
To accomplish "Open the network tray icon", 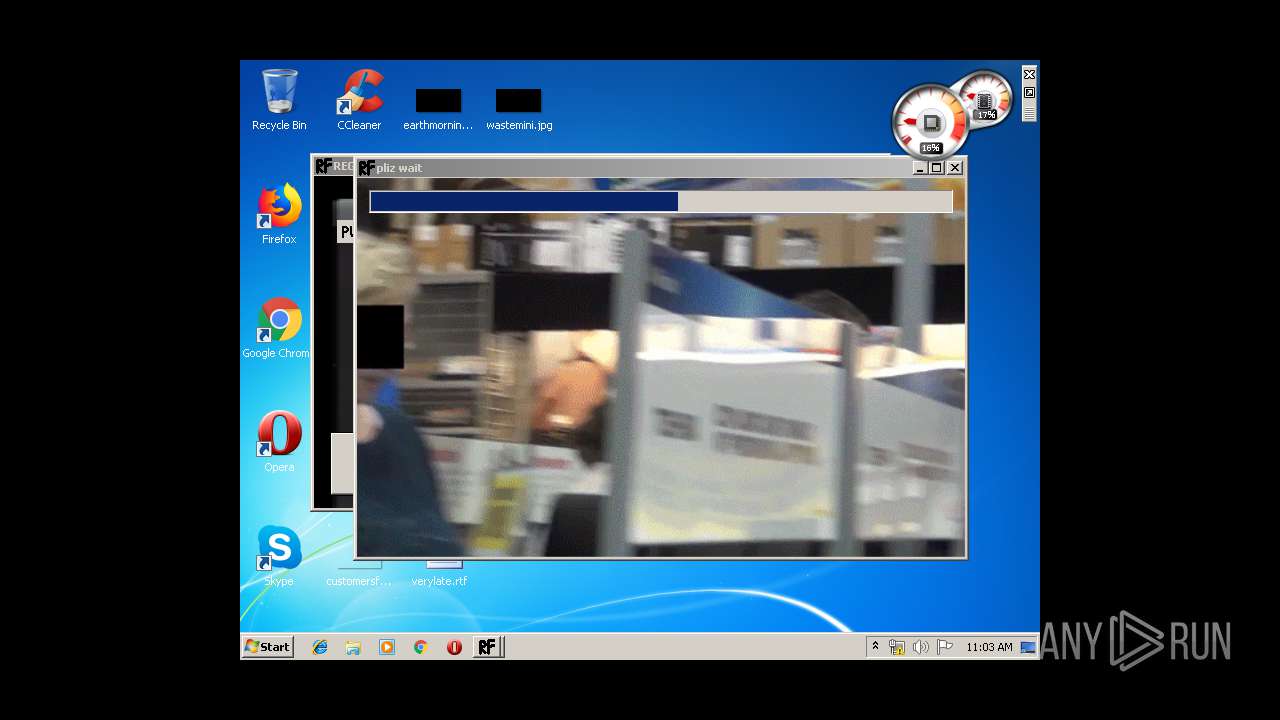I will tap(897, 647).
